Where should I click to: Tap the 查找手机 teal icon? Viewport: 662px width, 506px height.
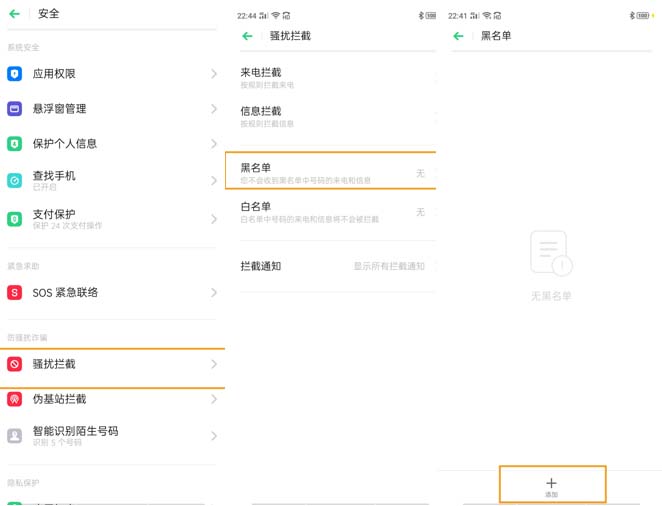[x=15, y=181]
